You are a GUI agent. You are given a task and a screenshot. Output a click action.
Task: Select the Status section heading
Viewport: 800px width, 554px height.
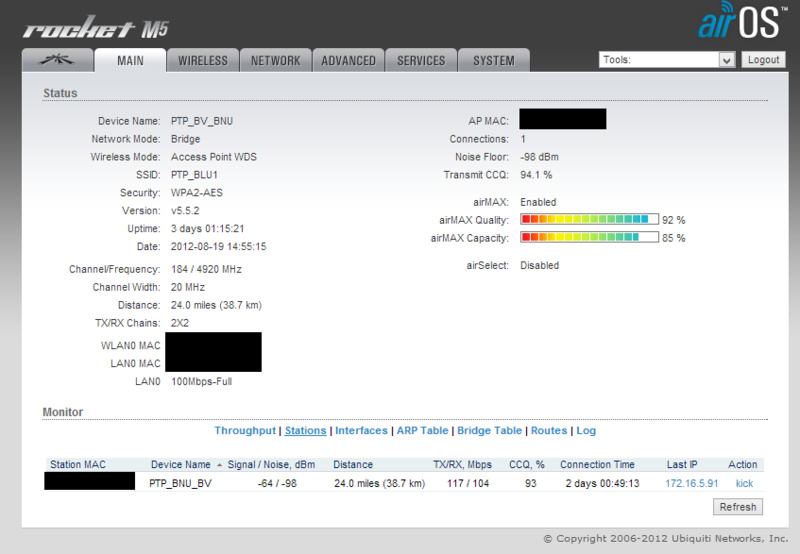click(x=60, y=93)
